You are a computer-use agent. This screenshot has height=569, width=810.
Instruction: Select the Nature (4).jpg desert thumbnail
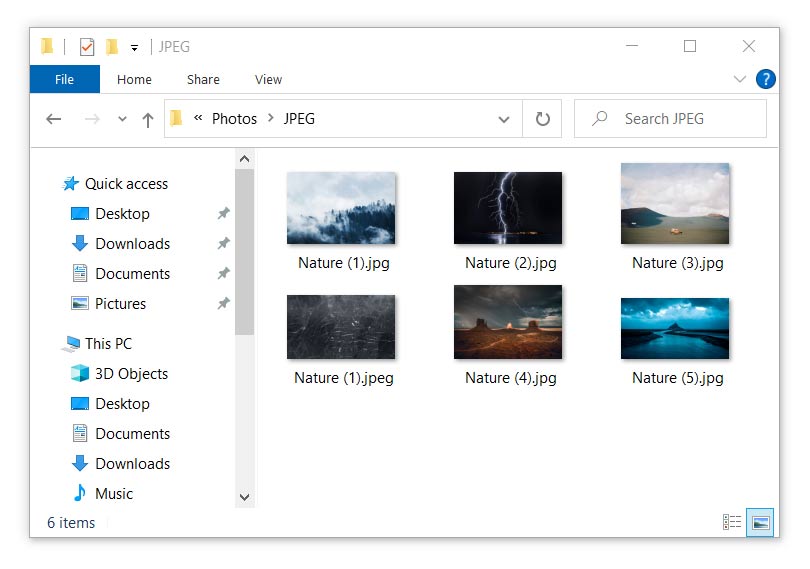[508, 322]
